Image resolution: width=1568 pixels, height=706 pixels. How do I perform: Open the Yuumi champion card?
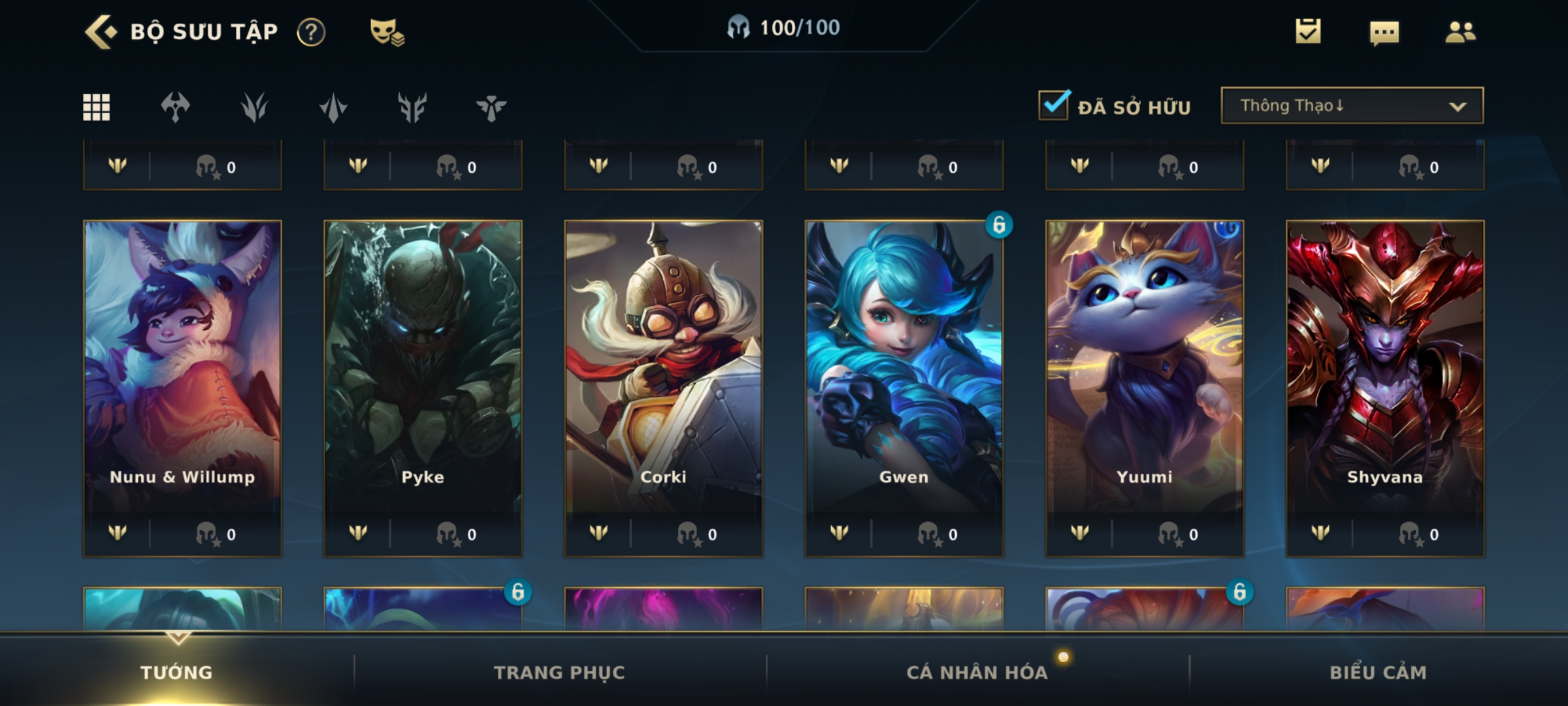1144,388
